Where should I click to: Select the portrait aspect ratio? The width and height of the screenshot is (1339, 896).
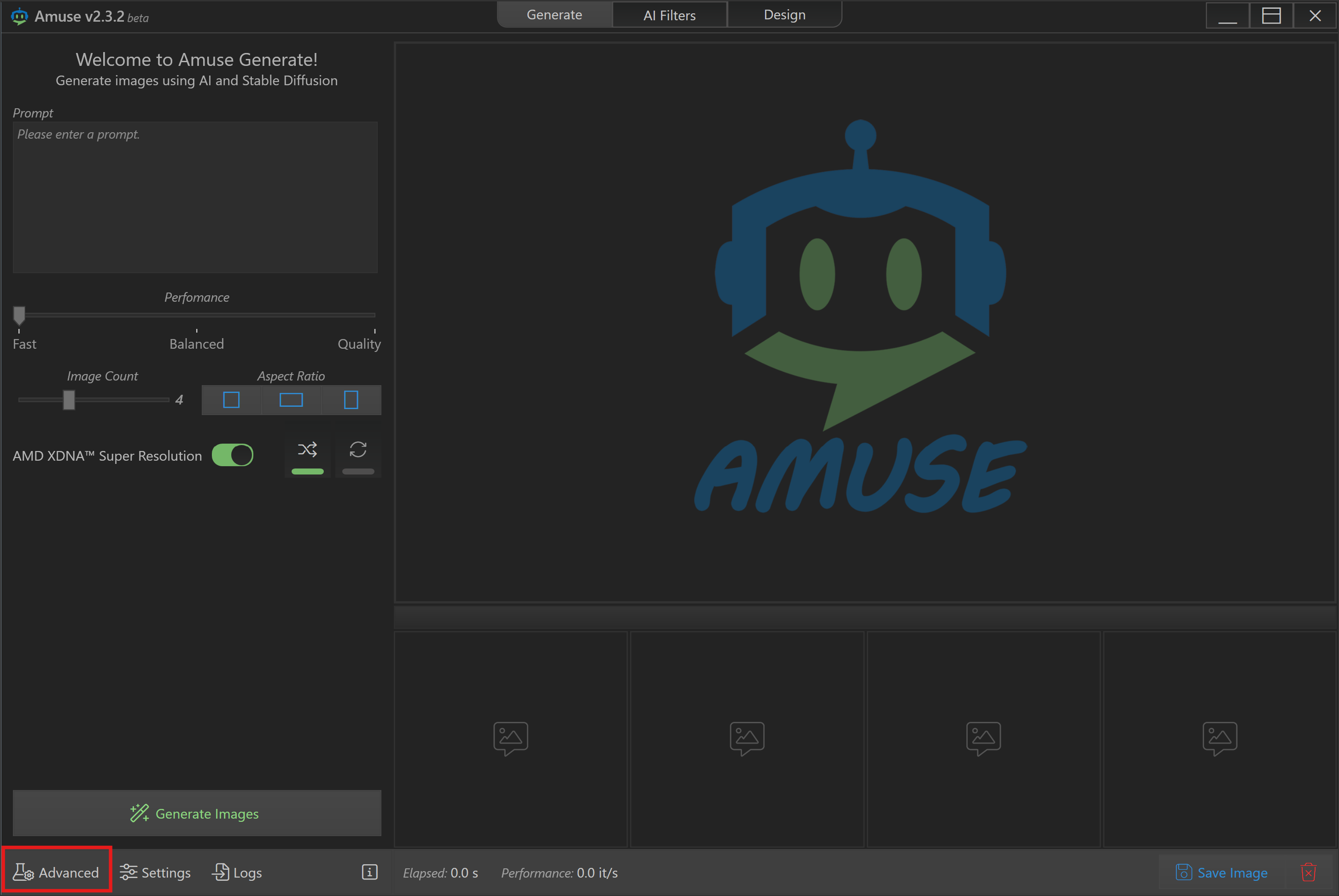coord(351,399)
